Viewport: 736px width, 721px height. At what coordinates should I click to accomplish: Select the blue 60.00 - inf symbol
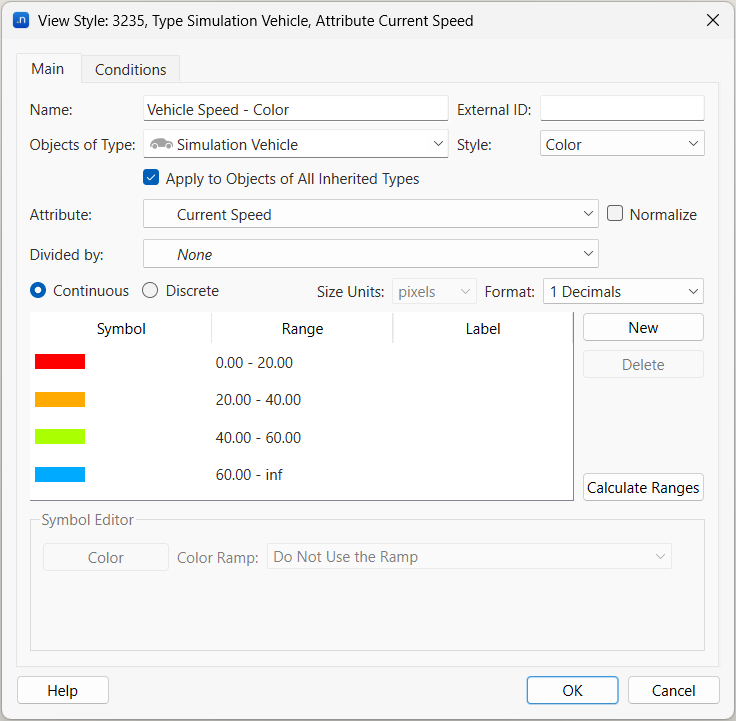point(60,475)
